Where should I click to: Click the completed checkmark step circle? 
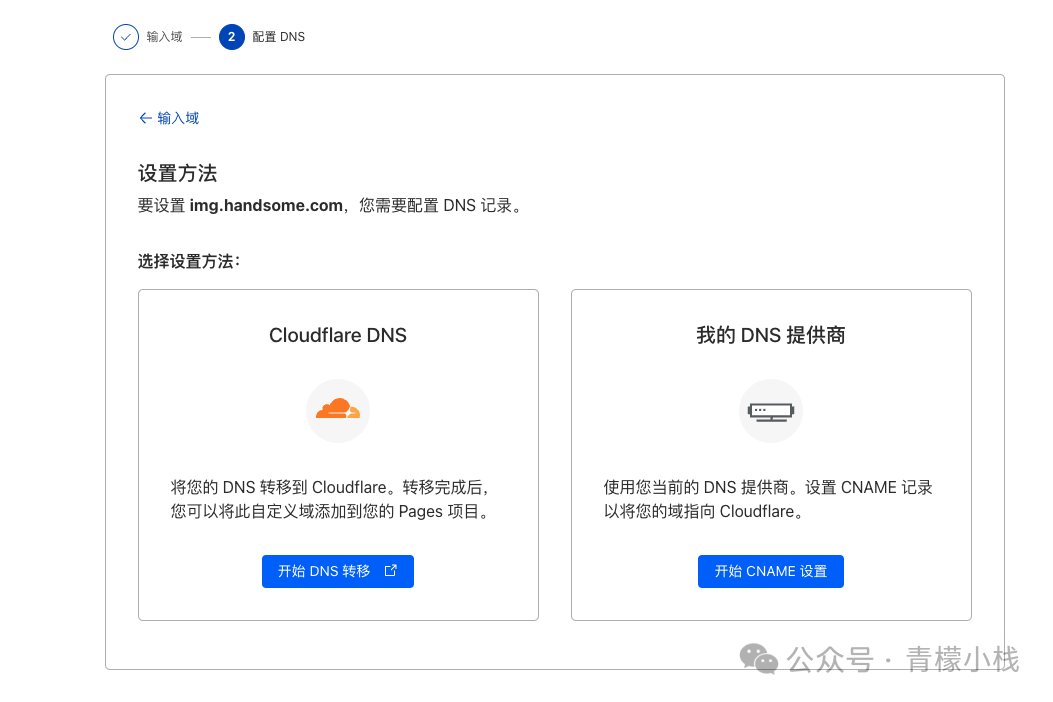(126, 37)
